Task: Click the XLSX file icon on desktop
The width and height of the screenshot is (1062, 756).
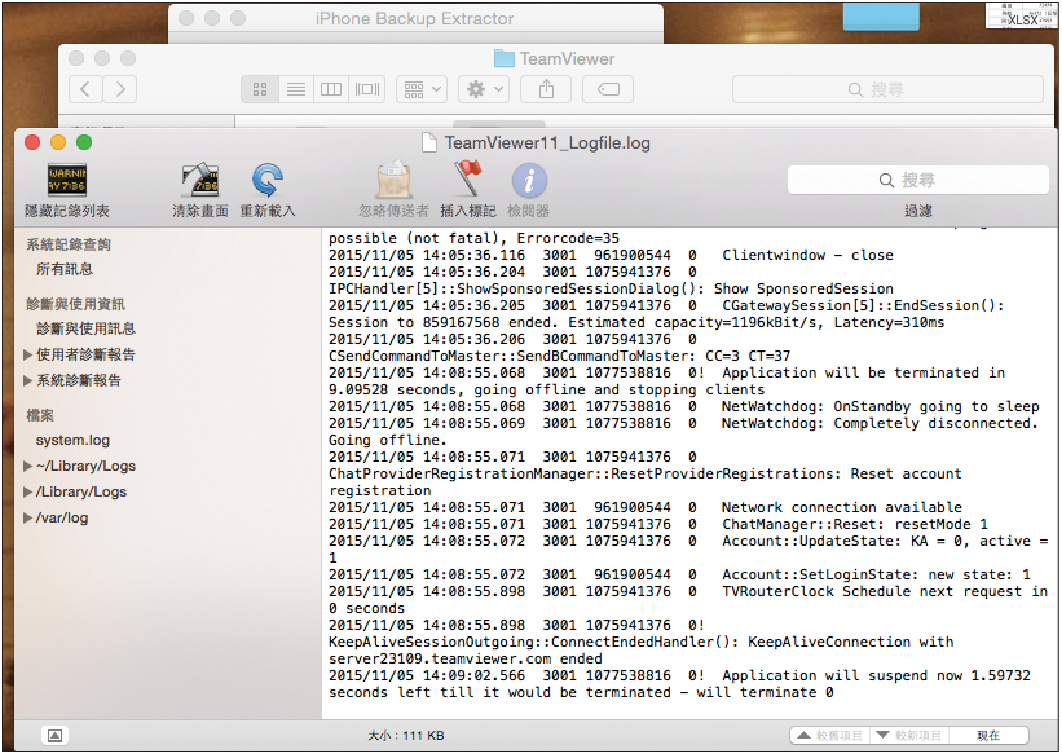Action: tap(1021, 16)
